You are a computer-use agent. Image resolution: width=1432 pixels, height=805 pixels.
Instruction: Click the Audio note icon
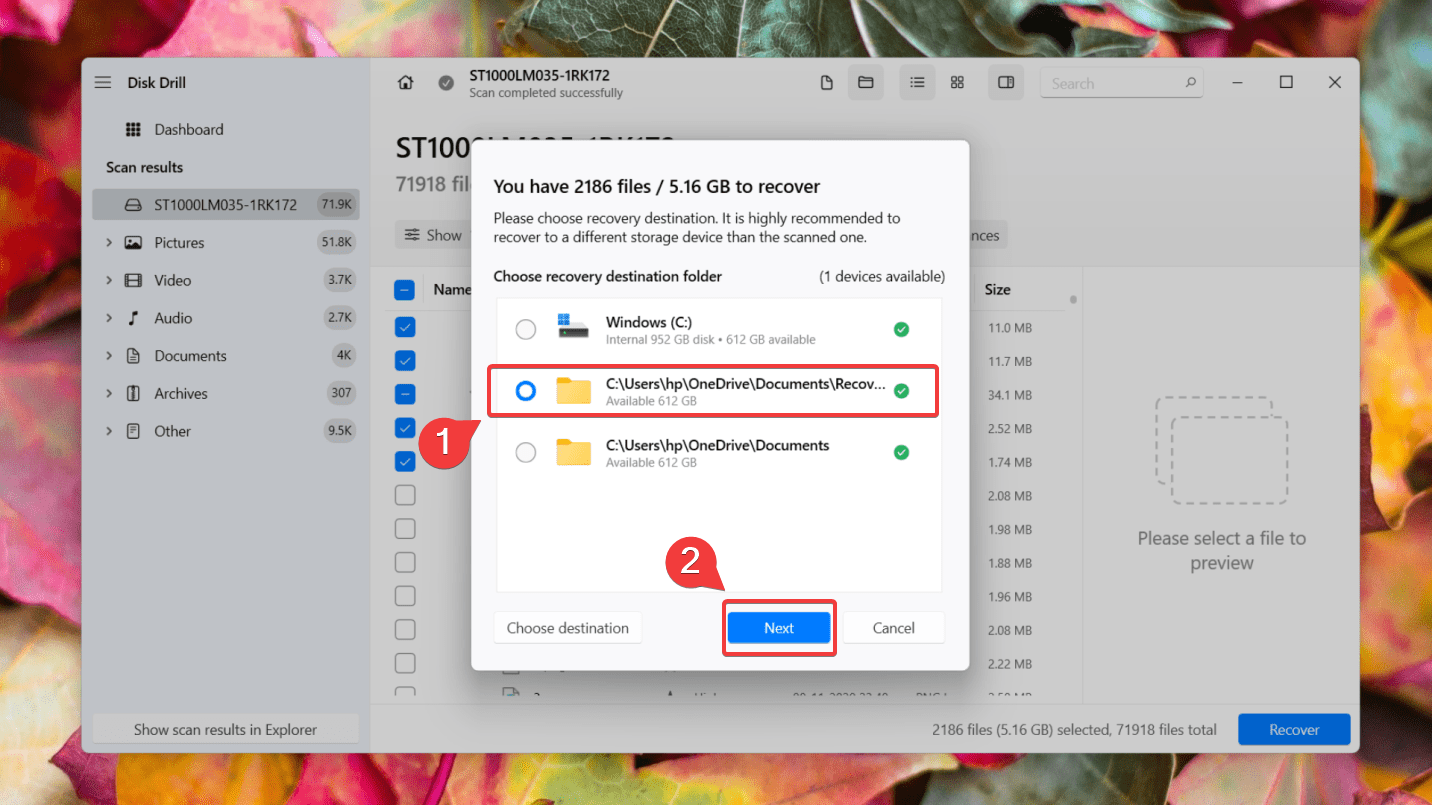point(133,318)
